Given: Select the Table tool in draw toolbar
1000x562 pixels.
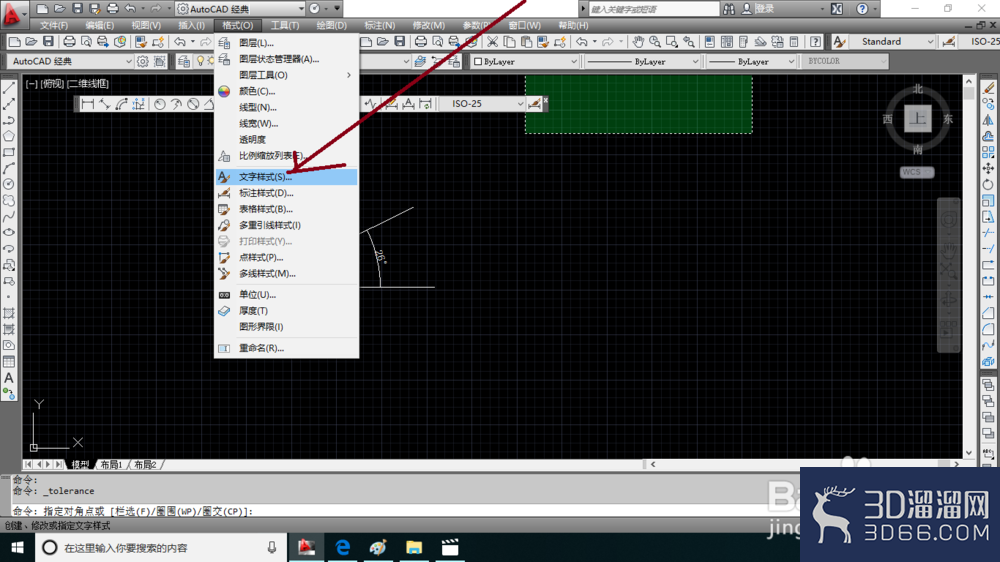Looking at the screenshot, I should click(x=9, y=362).
